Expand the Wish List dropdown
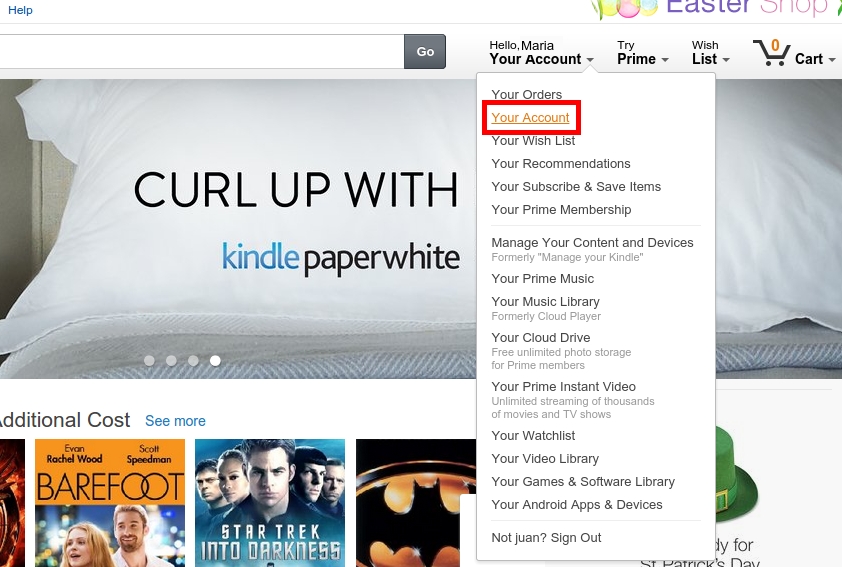 [x=710, y=53]
